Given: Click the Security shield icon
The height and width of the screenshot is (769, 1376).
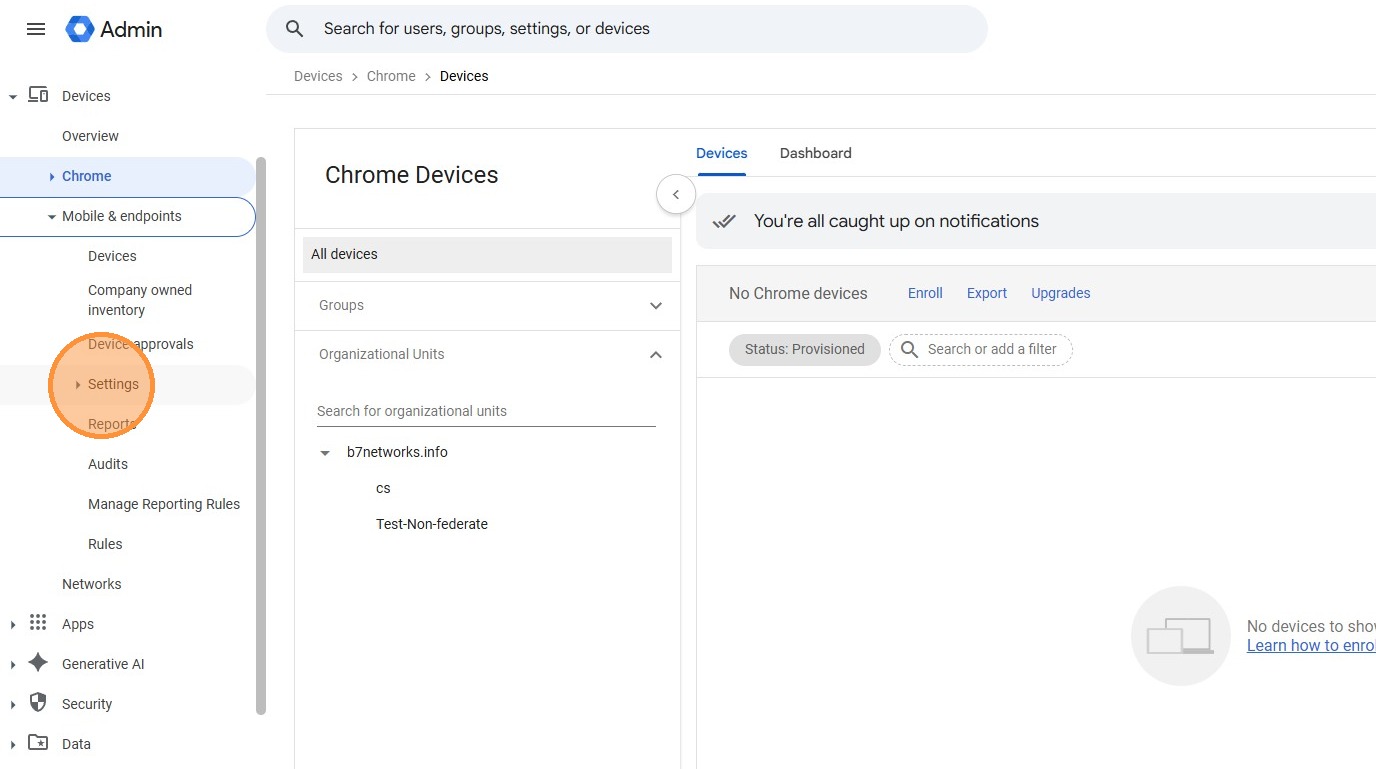Looking at the screenshot, I should [38, 703].
